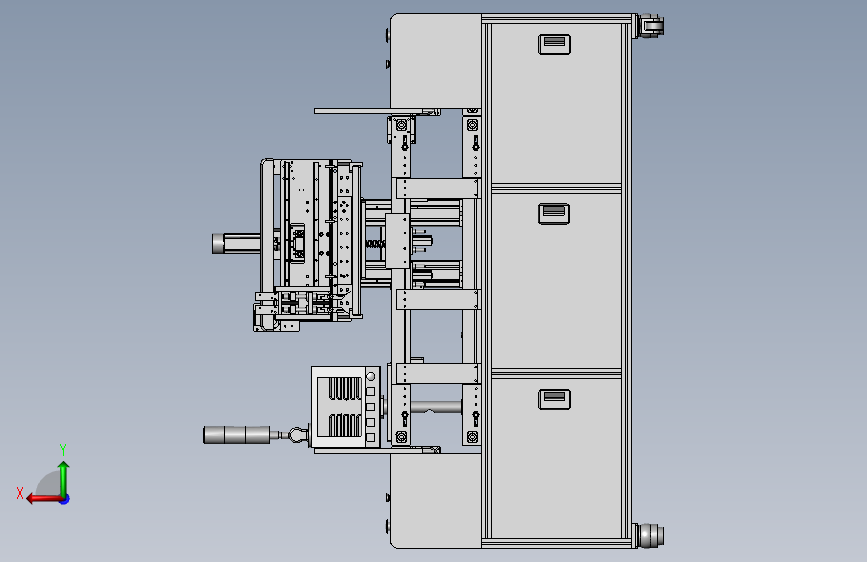Image resolution: width=867 pixels, height=562 pixels.
Task: Select the top cabinet door handle
Action: click(x=554, y=44)
